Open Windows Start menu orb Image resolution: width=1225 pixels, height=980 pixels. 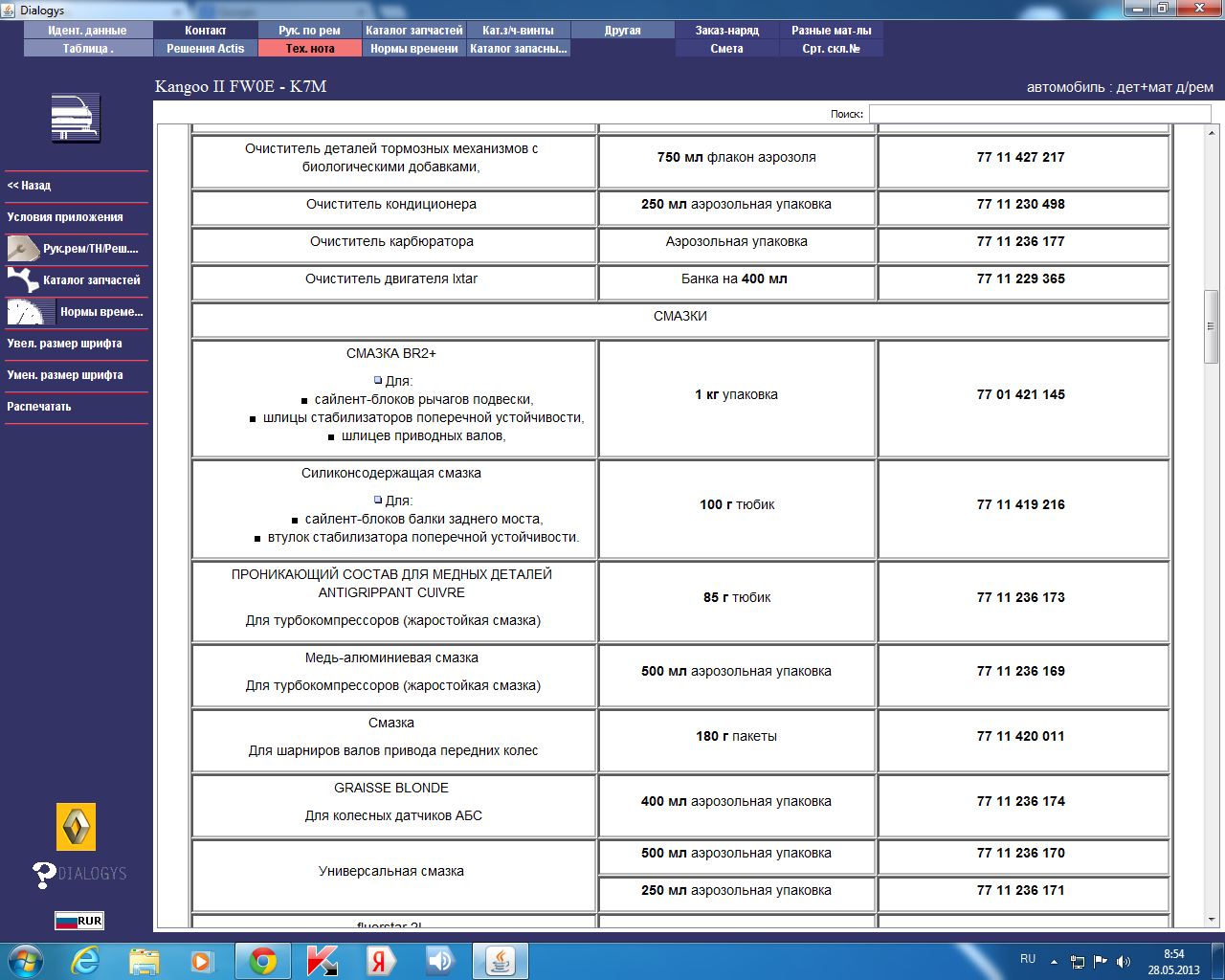pyautogui.click(x=26, y=961)
